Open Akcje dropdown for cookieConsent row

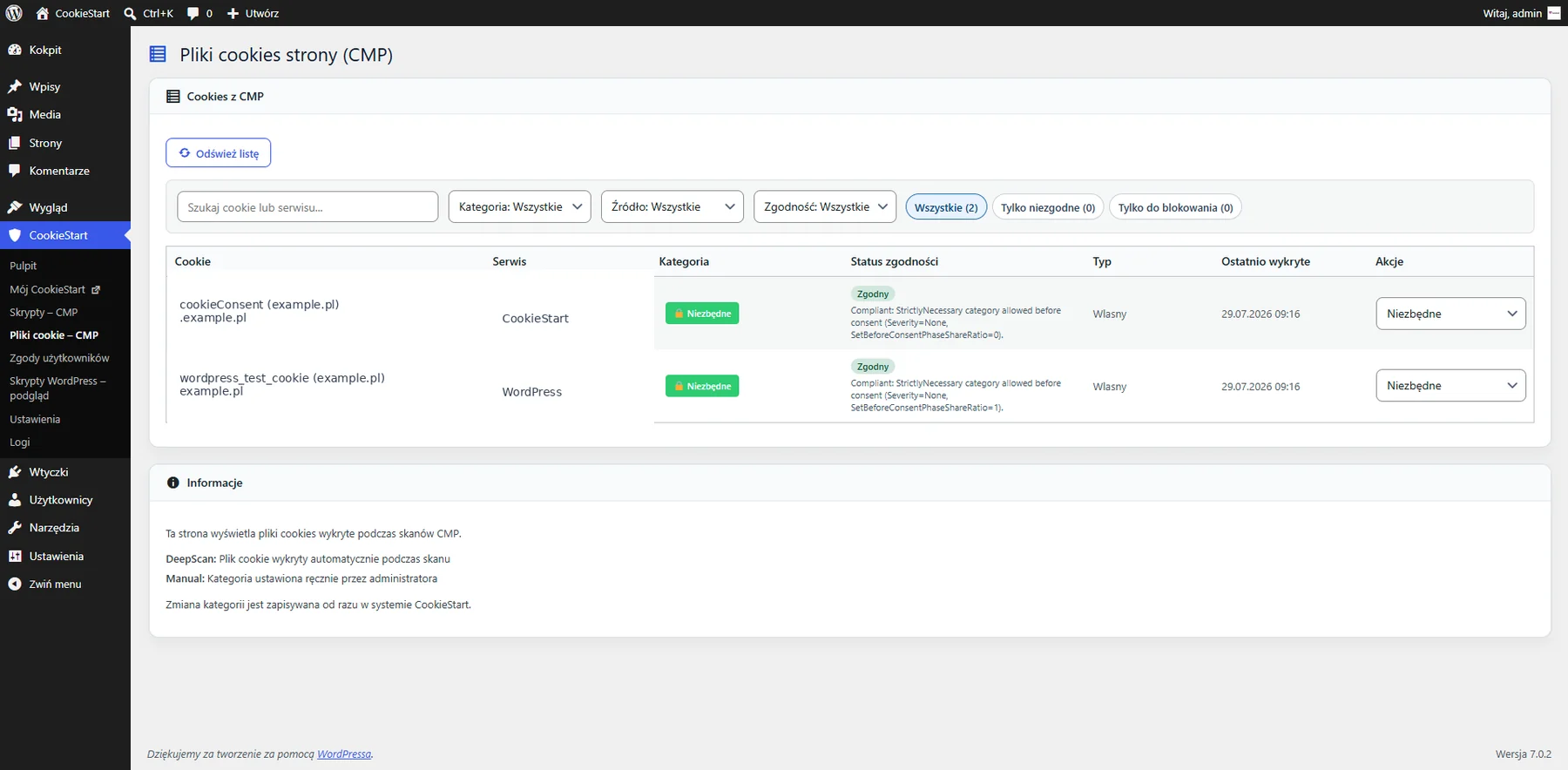(x=1450, y=314)
